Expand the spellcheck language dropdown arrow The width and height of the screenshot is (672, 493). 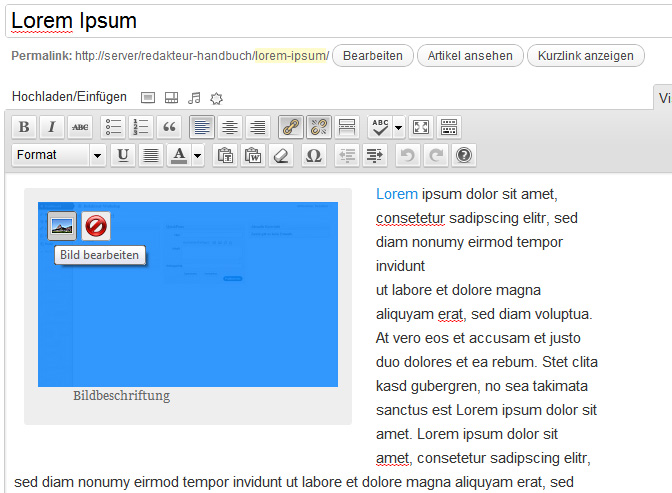[x=399, y=127]
